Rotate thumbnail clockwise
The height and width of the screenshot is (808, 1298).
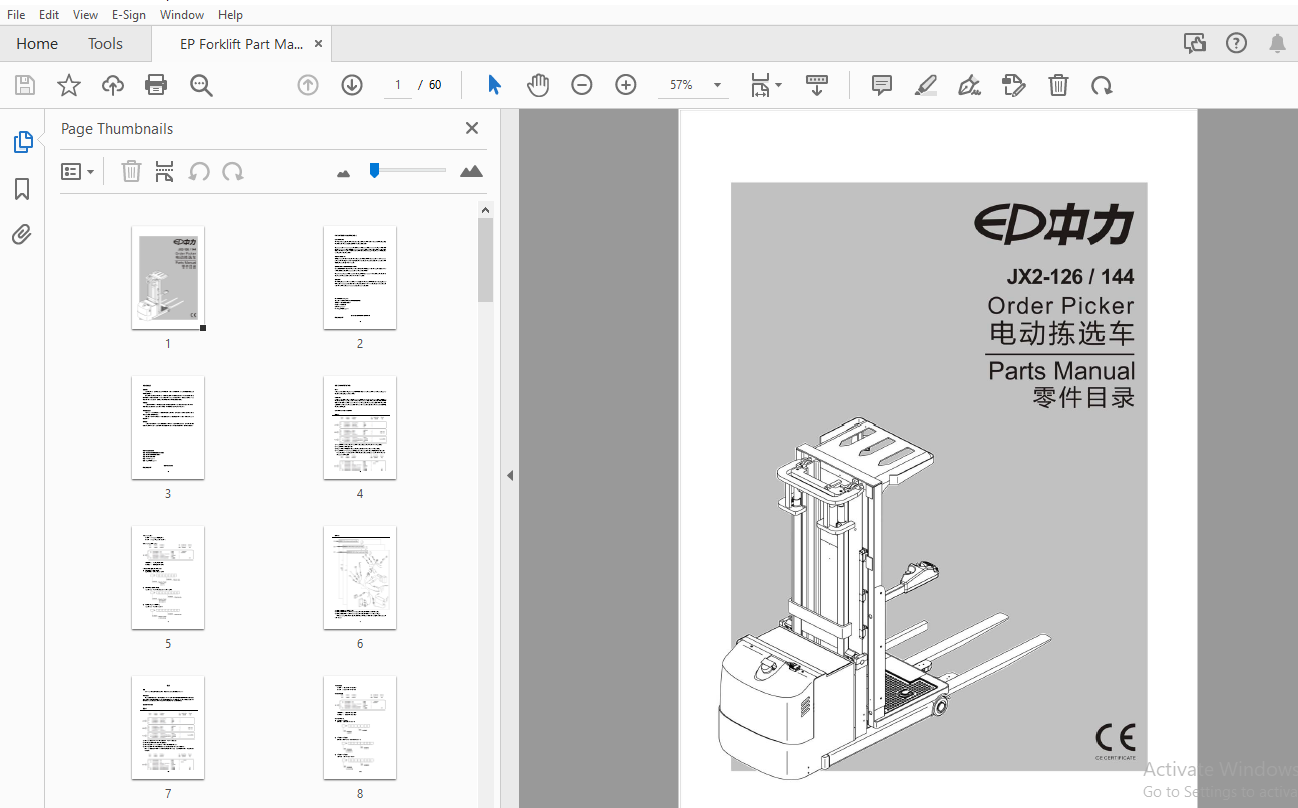pyautogui.click(x=233, y=172)
